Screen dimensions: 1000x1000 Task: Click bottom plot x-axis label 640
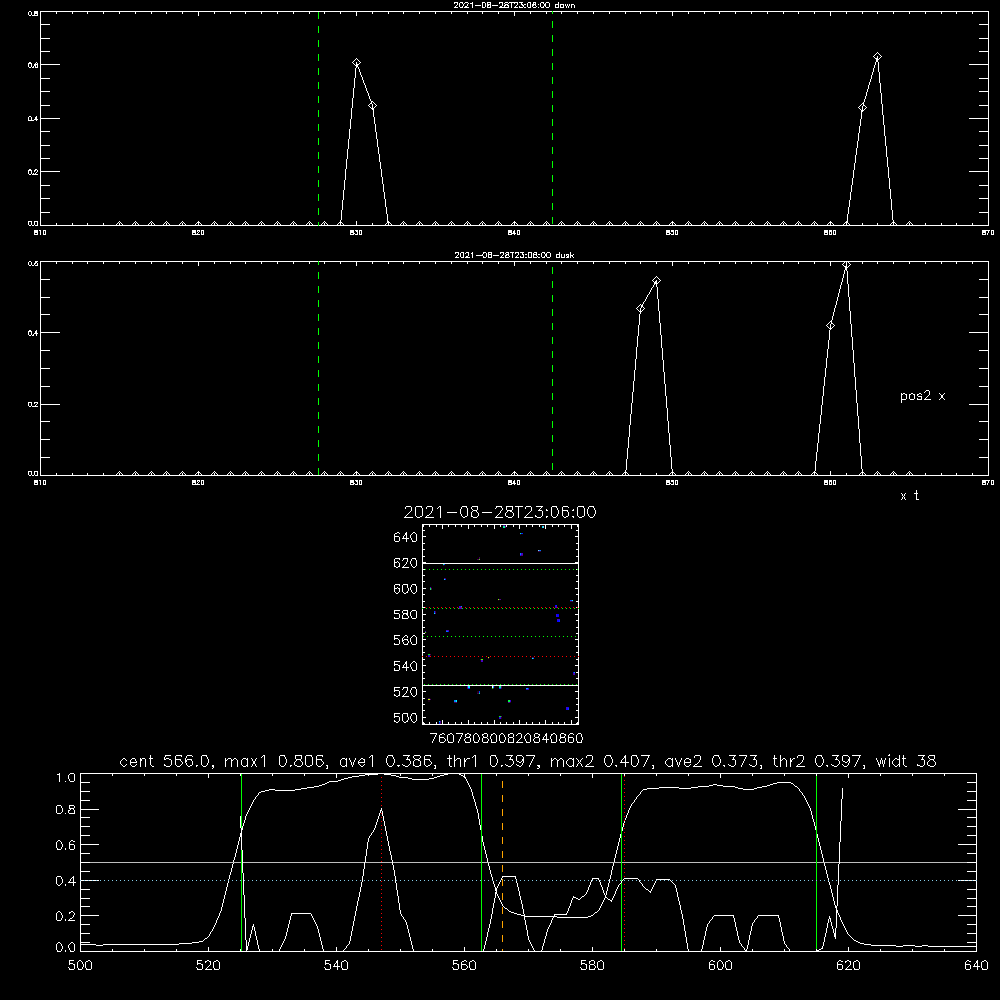[976, 966]
